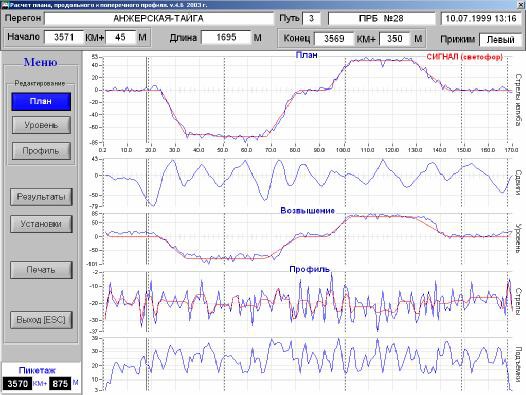Click the Пикетаж metre value 875
The width and height of the screenshot is (526, 395).
[x=60, y=383]
